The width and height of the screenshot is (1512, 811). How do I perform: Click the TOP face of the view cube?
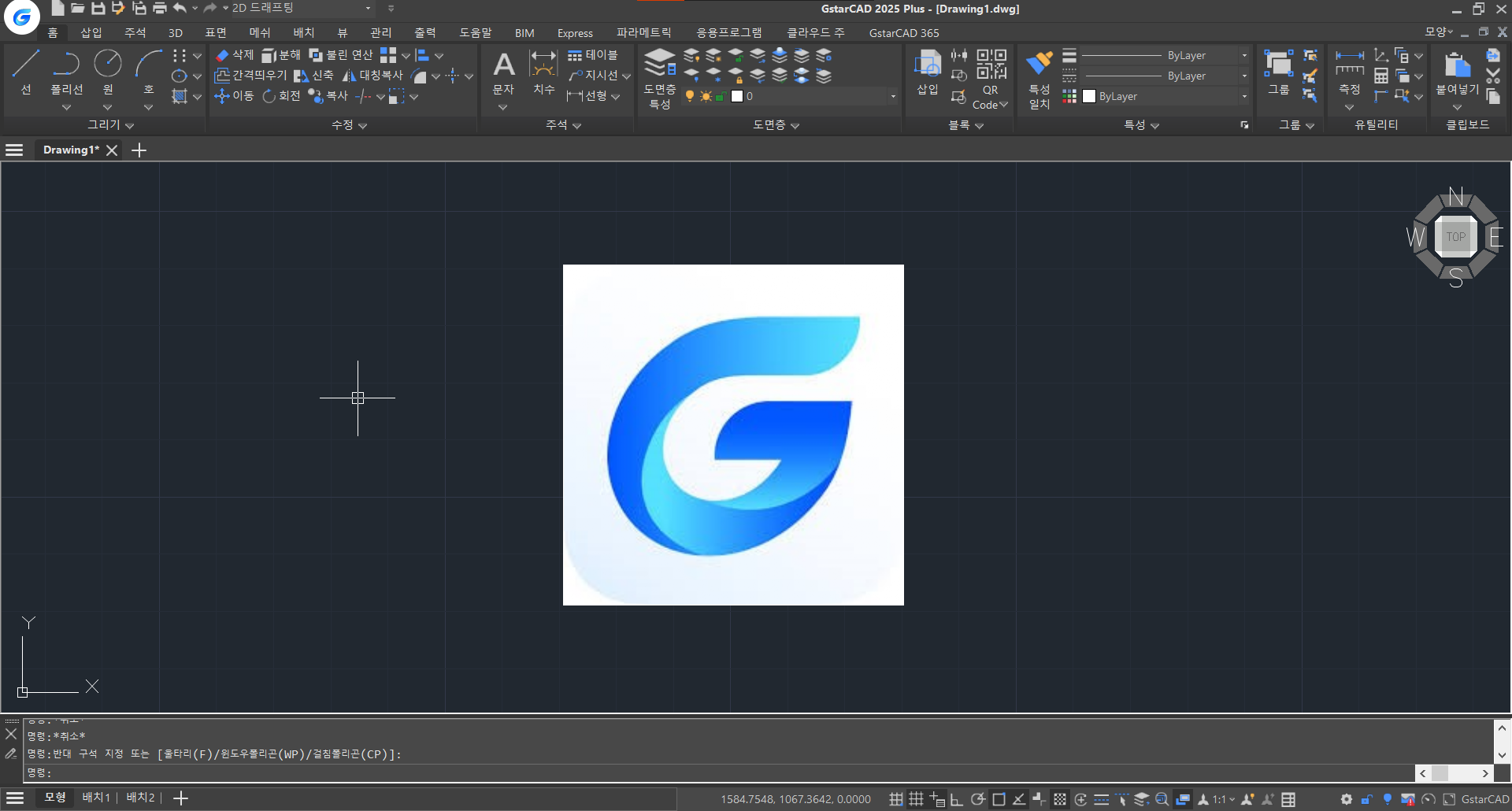click(x=1456, y=236)
